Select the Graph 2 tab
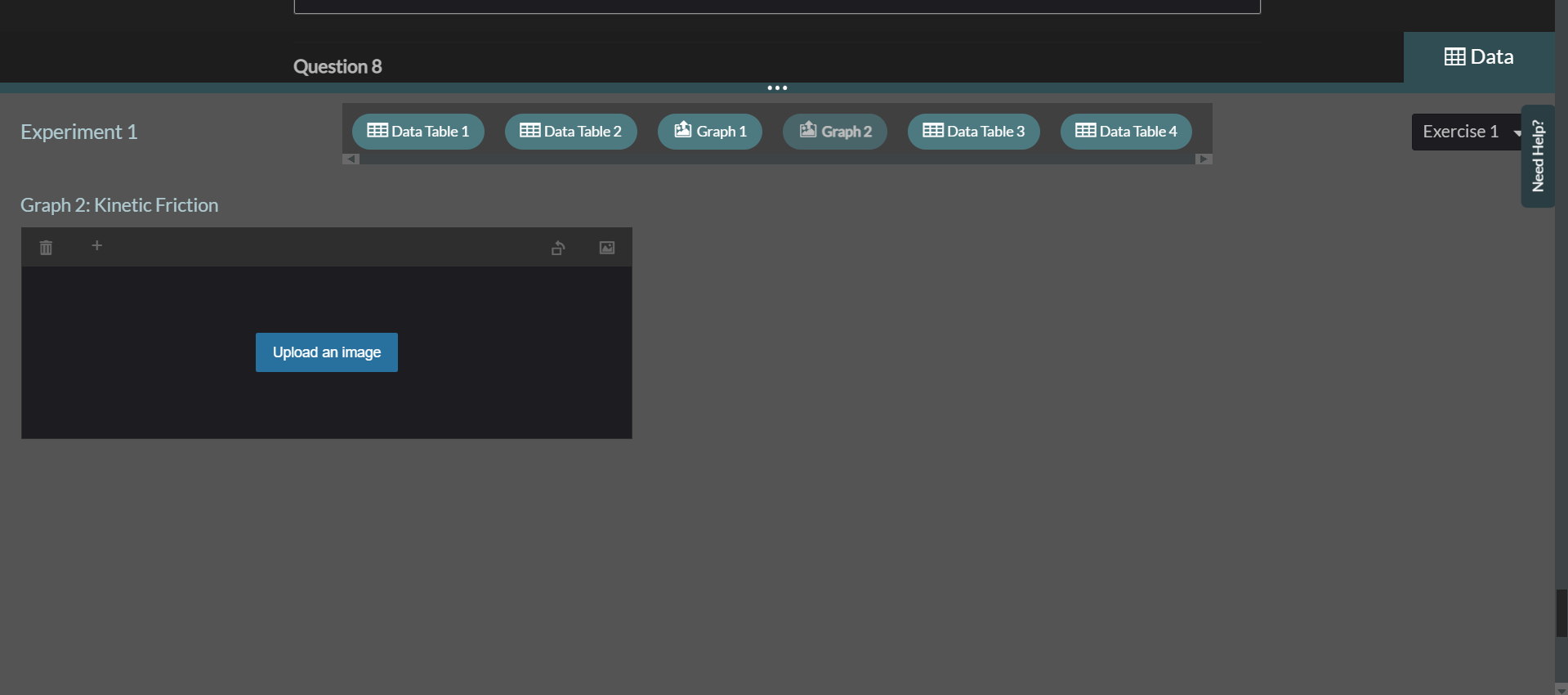This screenshot has height=695, width=1568. (835, 132)
